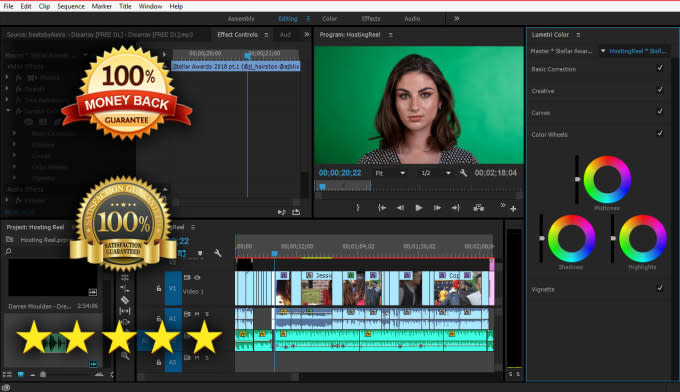The height and width of the screenshot is (392, 680).
Task: Uncheck the Color Wheels checkbox
Action: pos(660,133)
